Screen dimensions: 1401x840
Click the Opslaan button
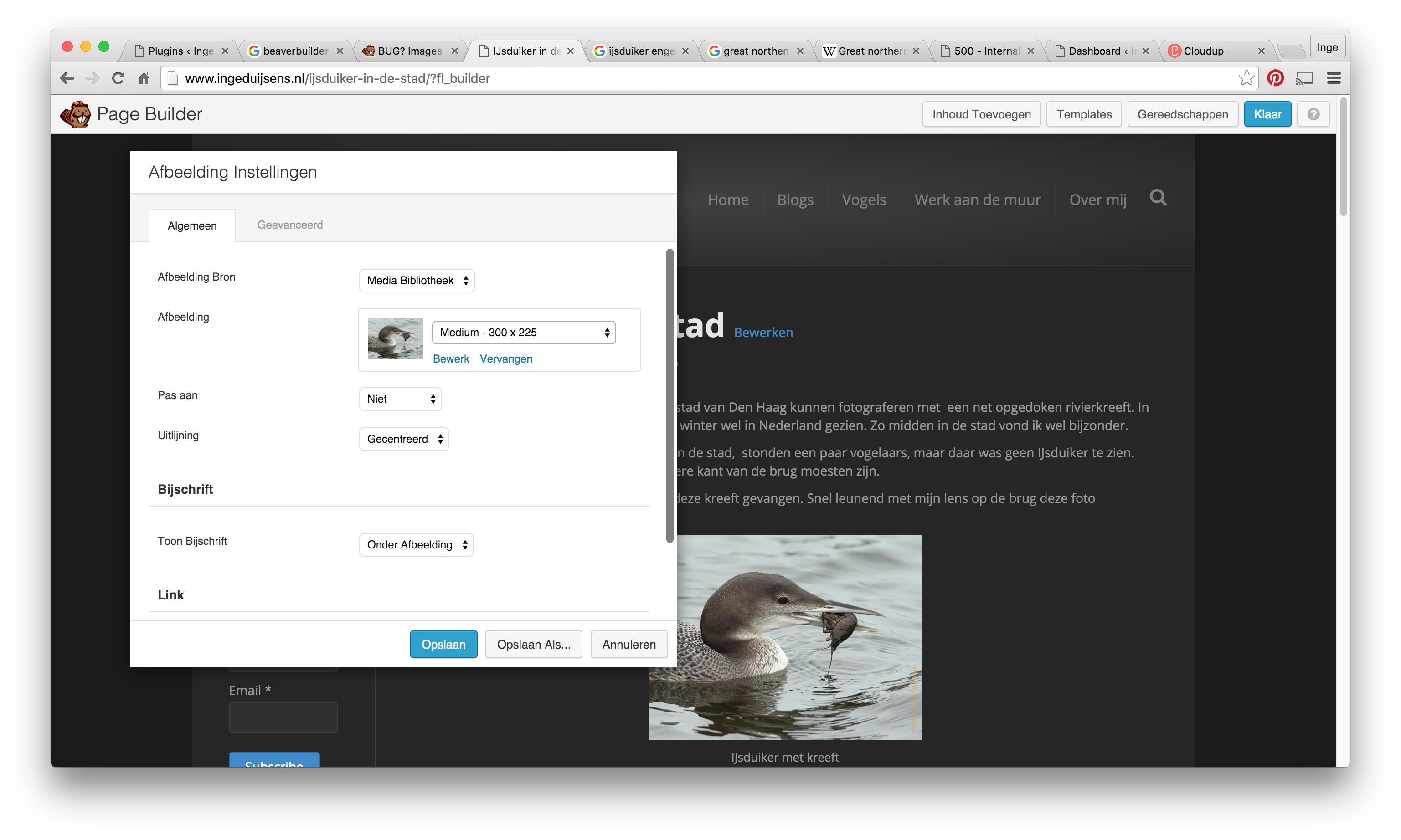click(443, 644)
